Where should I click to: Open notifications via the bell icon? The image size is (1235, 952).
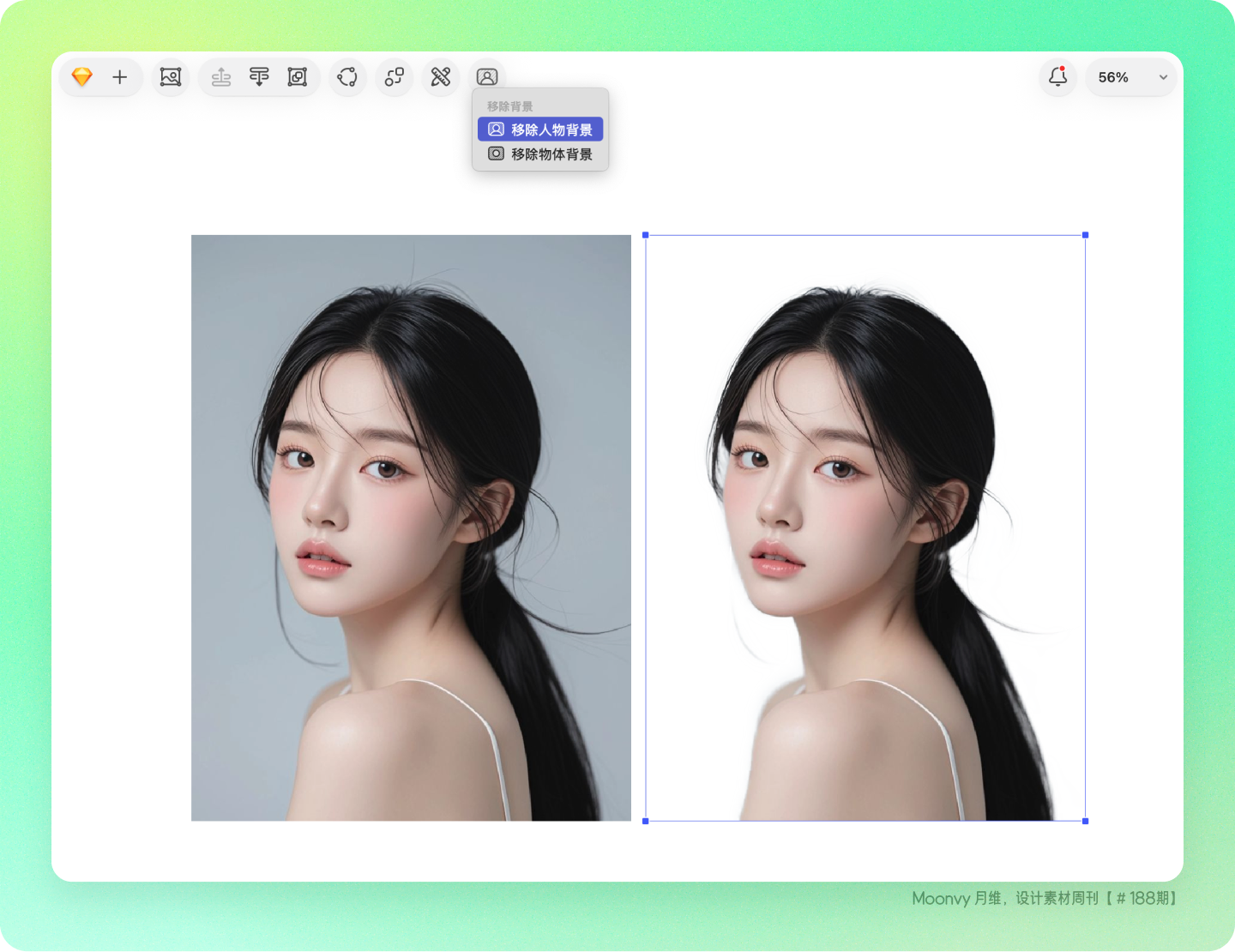point(1058,77)
